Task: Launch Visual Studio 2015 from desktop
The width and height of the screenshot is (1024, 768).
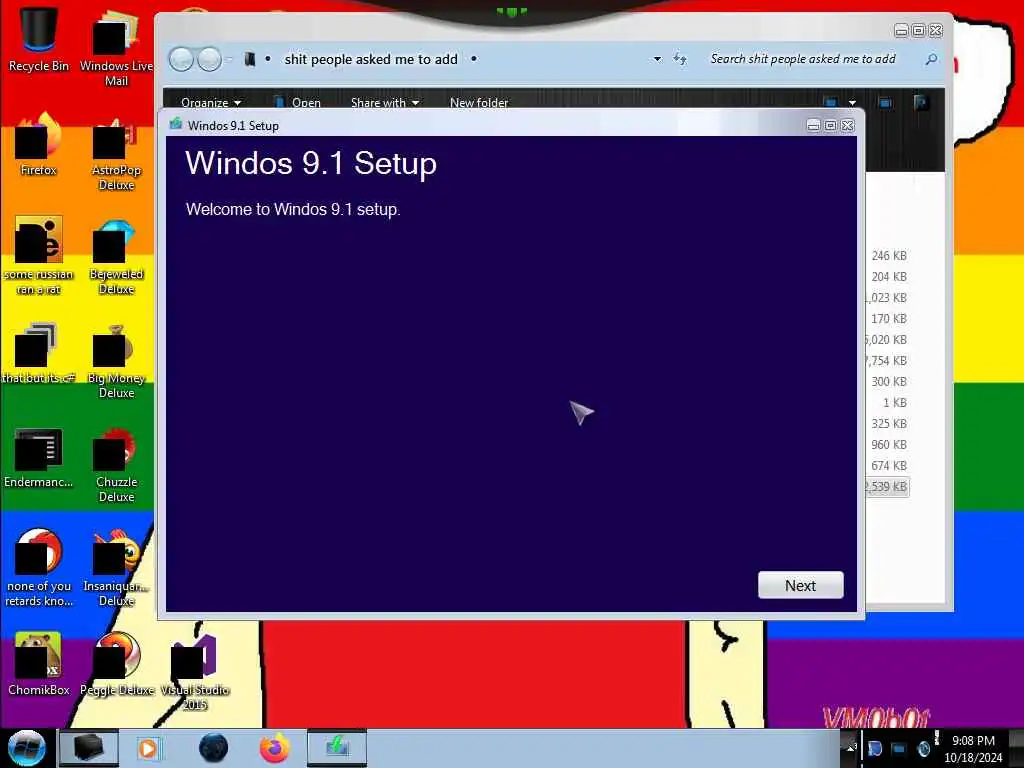Action: point(195,673)
